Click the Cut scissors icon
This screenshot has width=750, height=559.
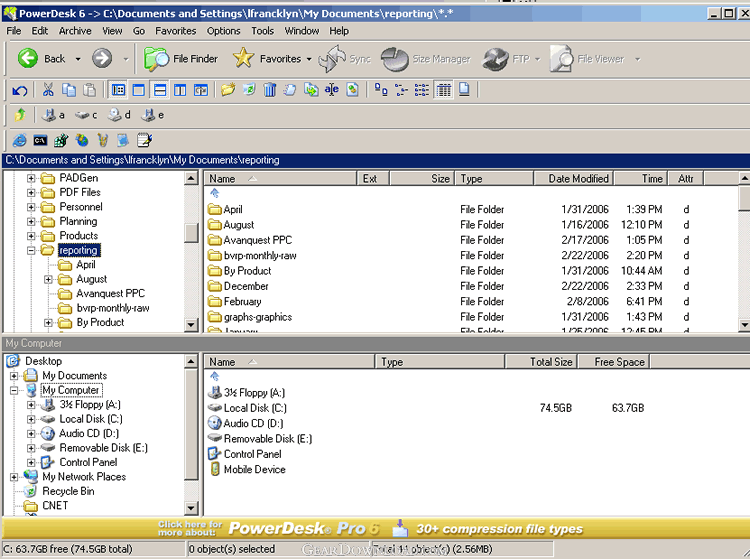tap(48, 90)
